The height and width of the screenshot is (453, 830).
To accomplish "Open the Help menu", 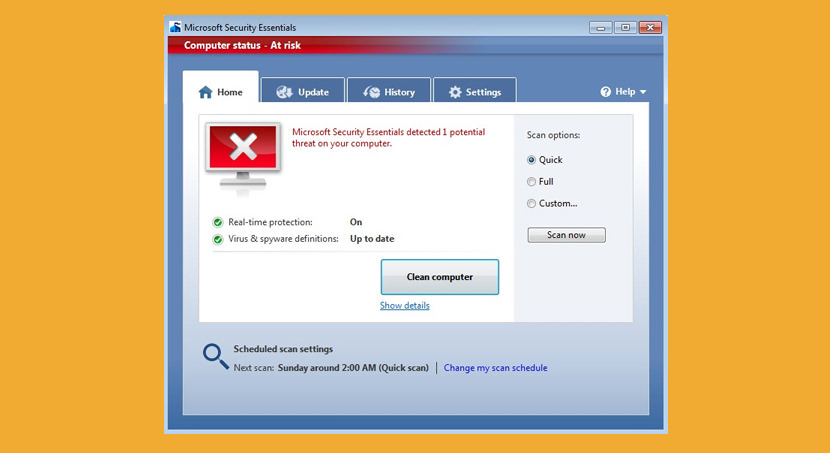I will [x=623, y=92].
